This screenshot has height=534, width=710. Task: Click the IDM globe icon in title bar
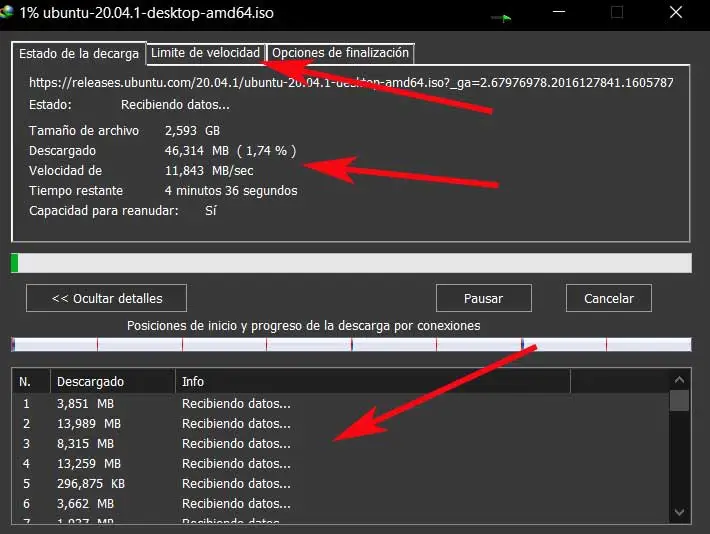6,12
